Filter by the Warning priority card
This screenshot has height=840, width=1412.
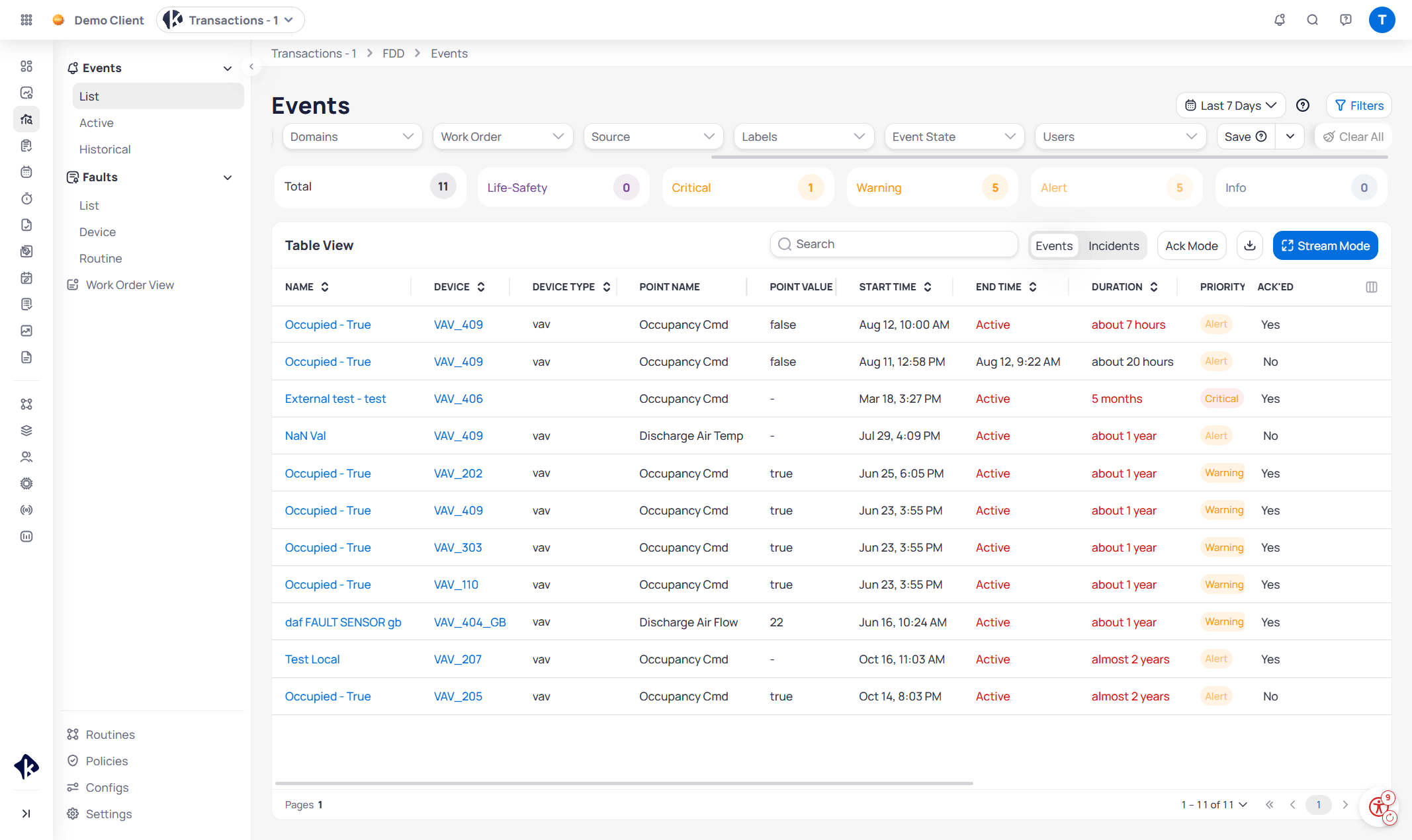[932, 188]
